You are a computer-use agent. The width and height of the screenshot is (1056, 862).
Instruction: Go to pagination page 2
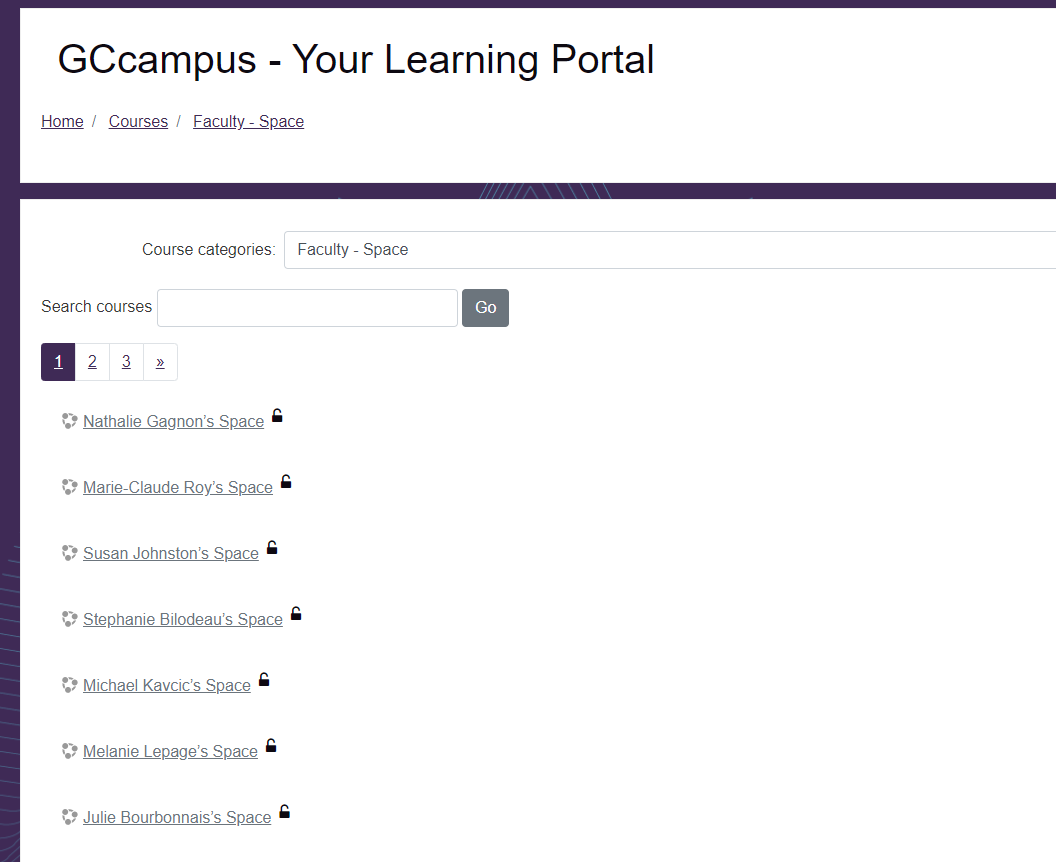(x=92, y=362)
